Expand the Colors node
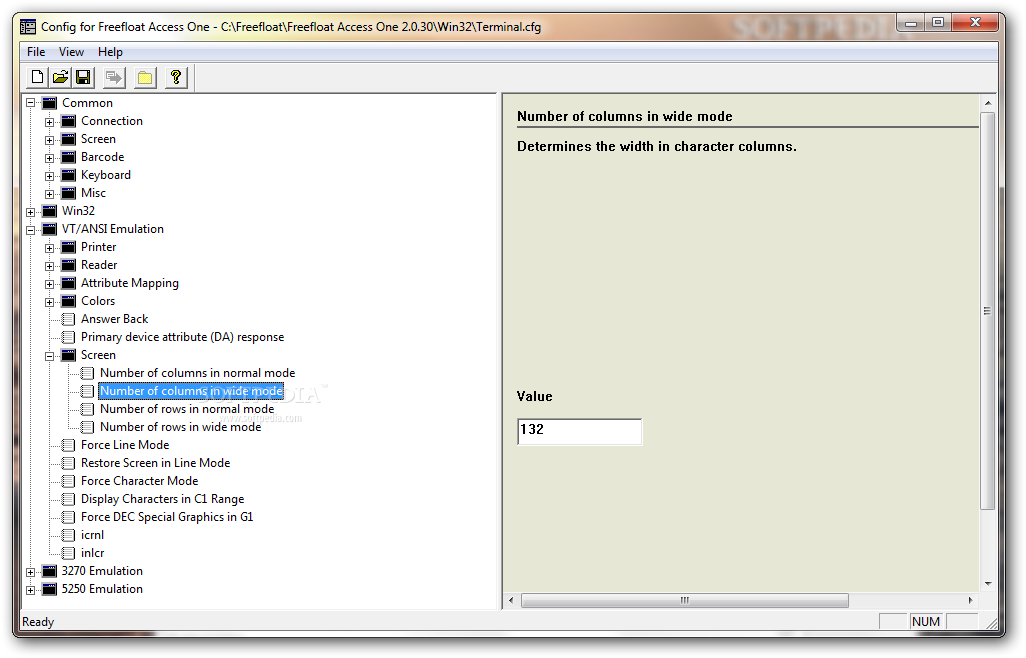 click(49, 302)
